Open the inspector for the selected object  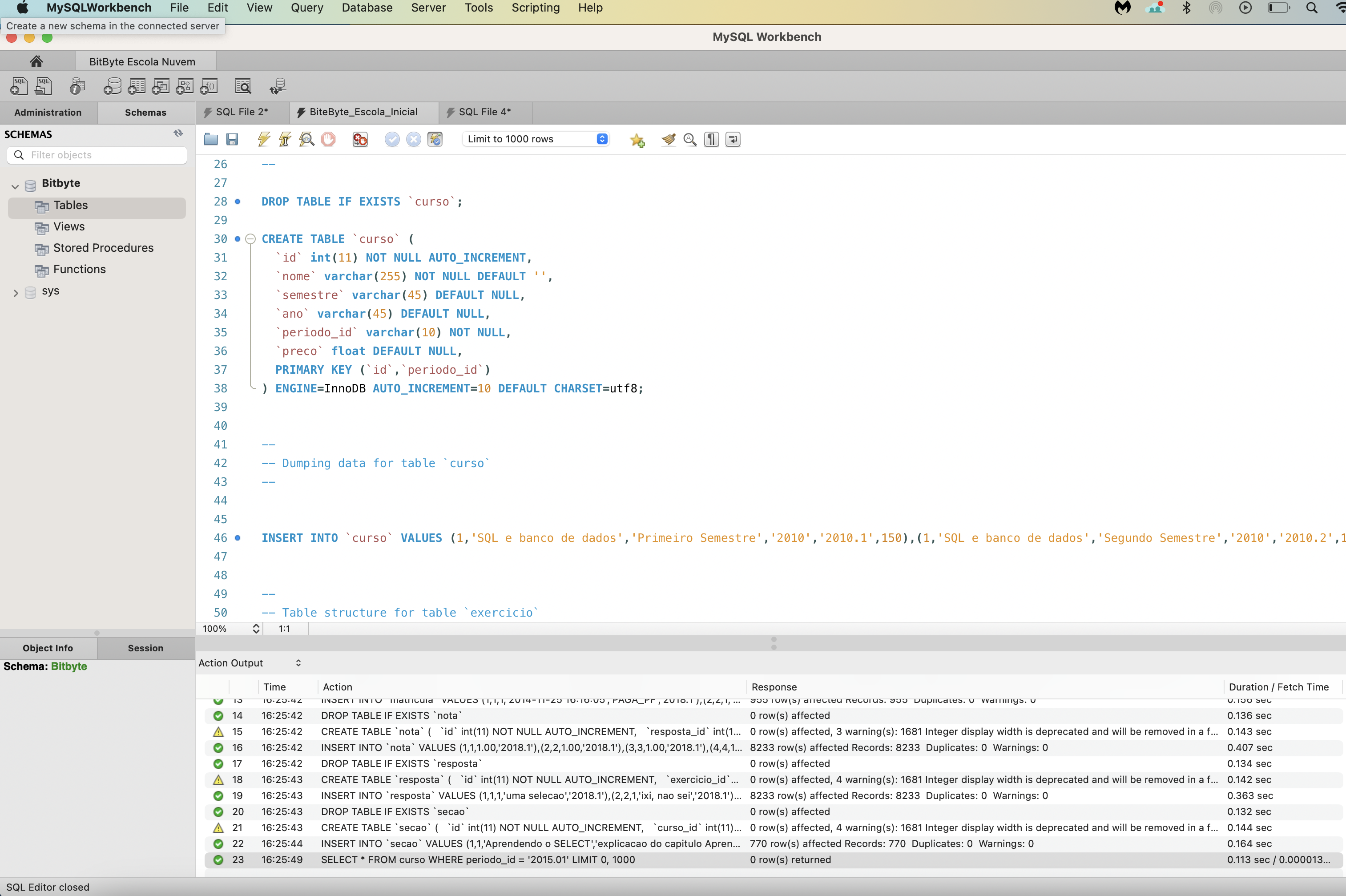pos(77,86)
